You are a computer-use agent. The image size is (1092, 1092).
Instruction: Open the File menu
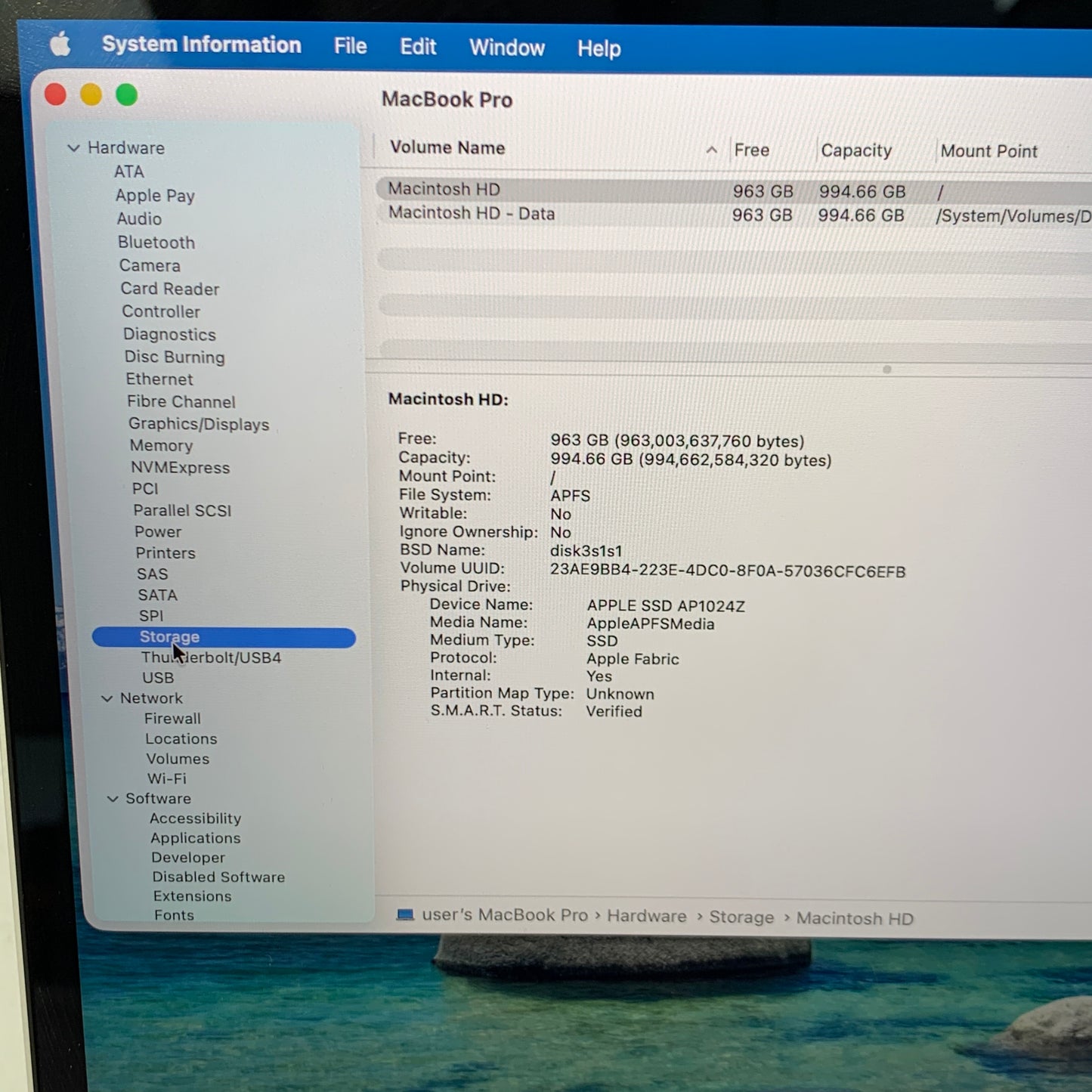tap(349, 46)
